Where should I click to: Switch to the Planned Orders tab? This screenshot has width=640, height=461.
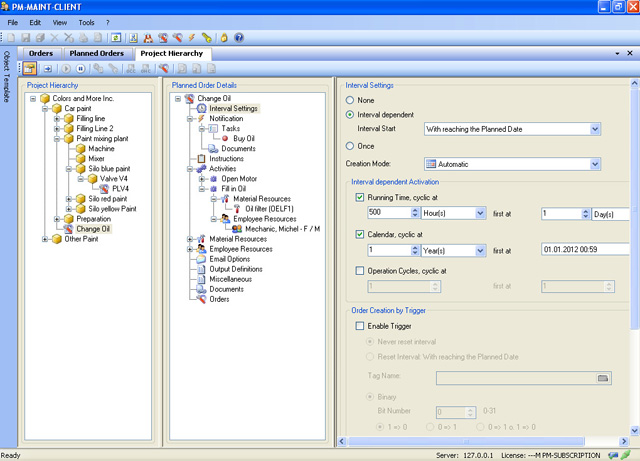pos(98,53)
